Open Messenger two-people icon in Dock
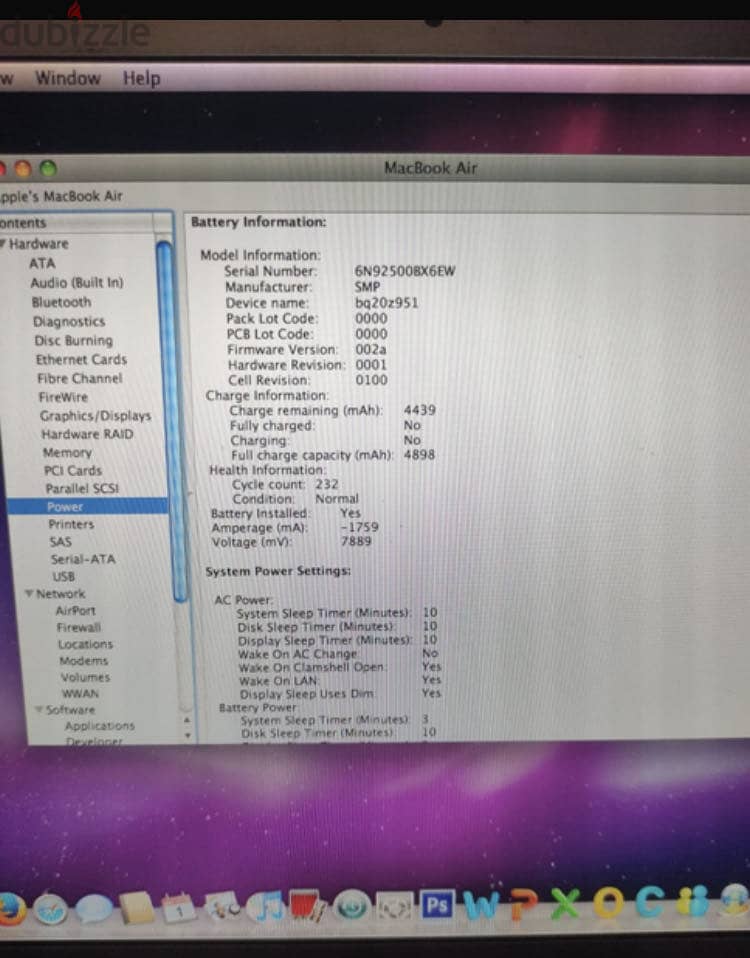Screen dimensions: 750x958 point(693,901)
